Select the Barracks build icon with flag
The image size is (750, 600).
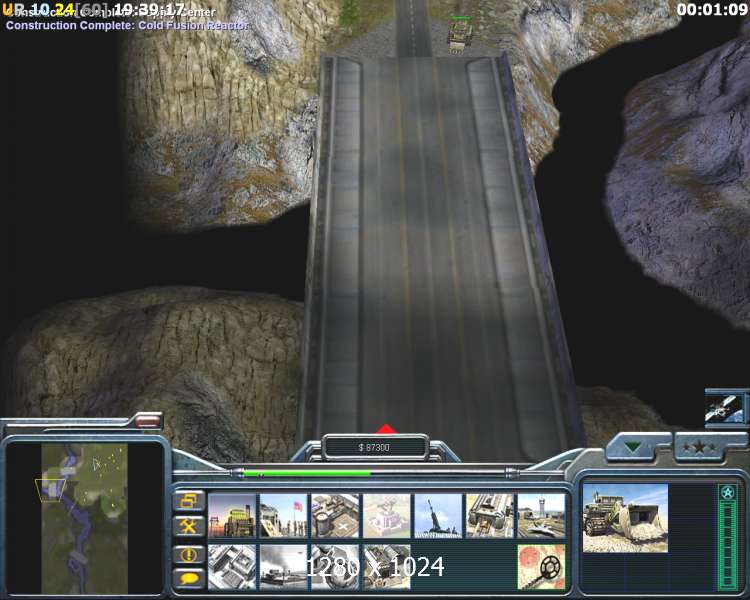point(283,516)
